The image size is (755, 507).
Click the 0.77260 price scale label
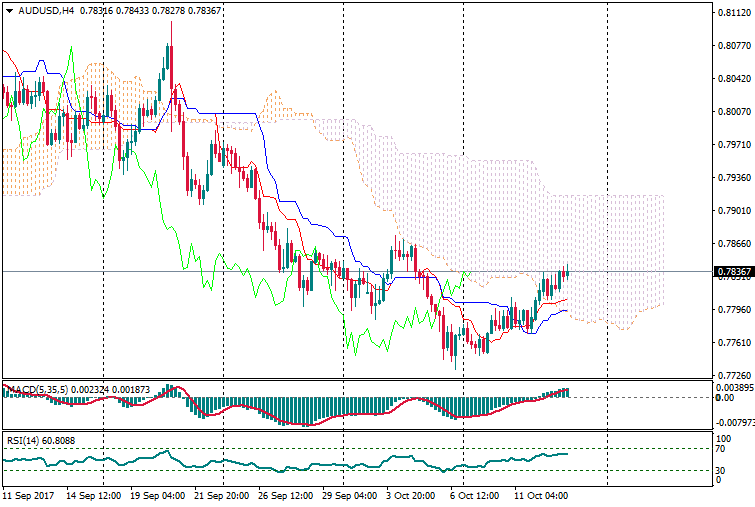pyautogui.click(x=733, y=376)
